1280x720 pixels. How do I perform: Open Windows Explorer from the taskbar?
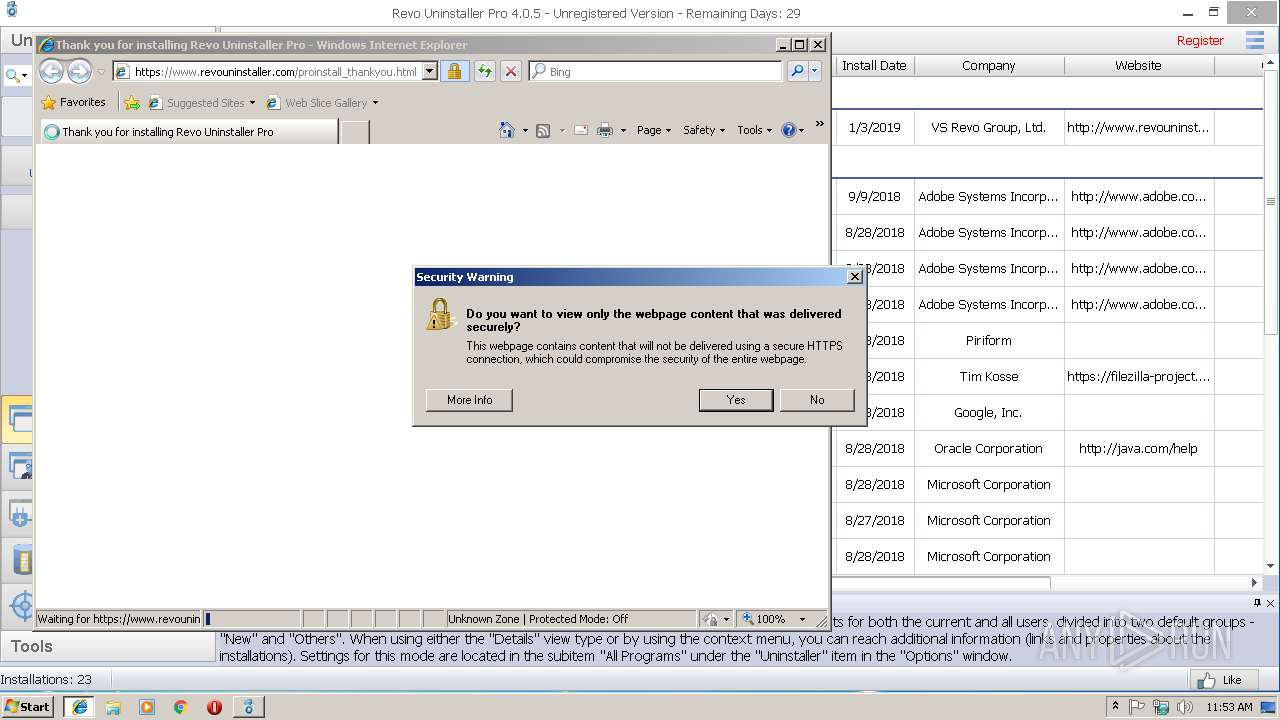tap(113, 707)
